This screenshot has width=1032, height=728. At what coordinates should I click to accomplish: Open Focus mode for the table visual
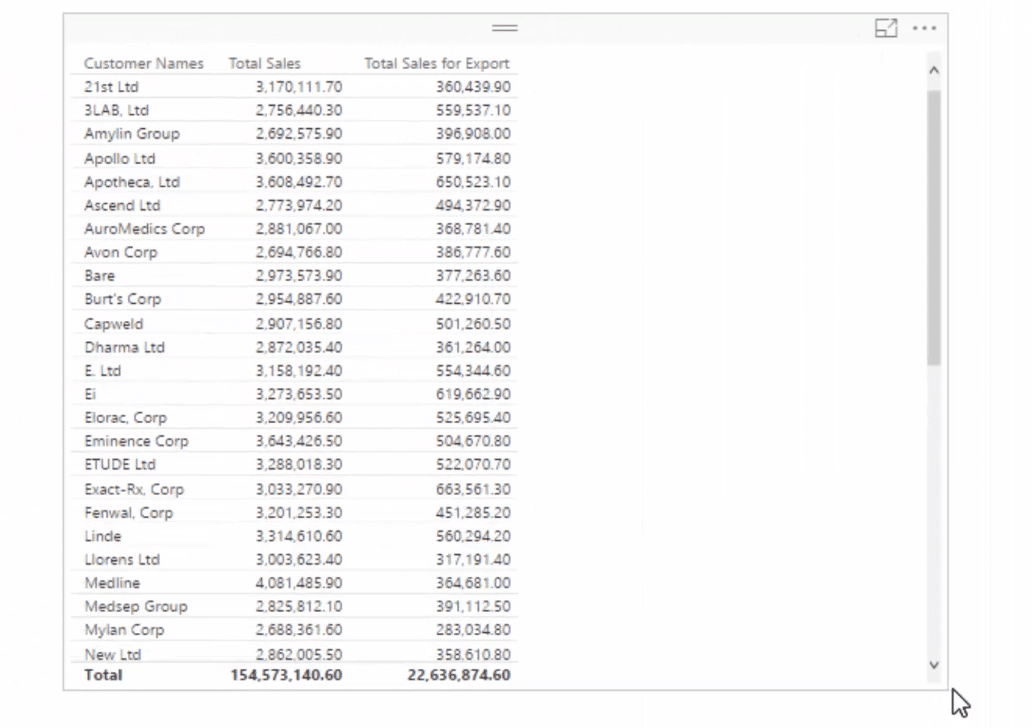[886, 28]
